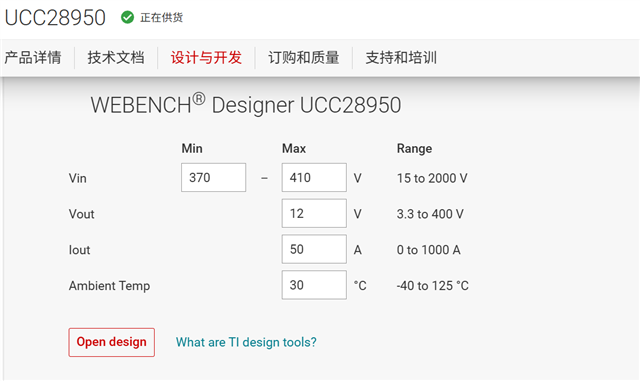The image size is (640, 381).
Task: Click the '0 to 1000 A' range text
Action: tap(429, 250)
